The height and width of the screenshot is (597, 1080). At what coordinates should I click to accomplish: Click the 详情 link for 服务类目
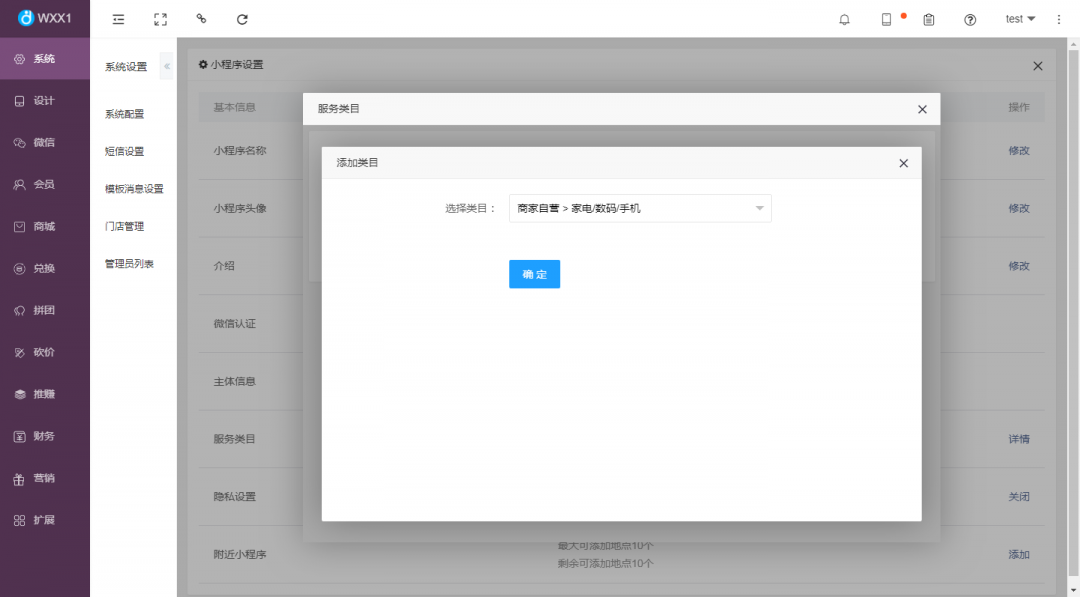click(1018, 439)
